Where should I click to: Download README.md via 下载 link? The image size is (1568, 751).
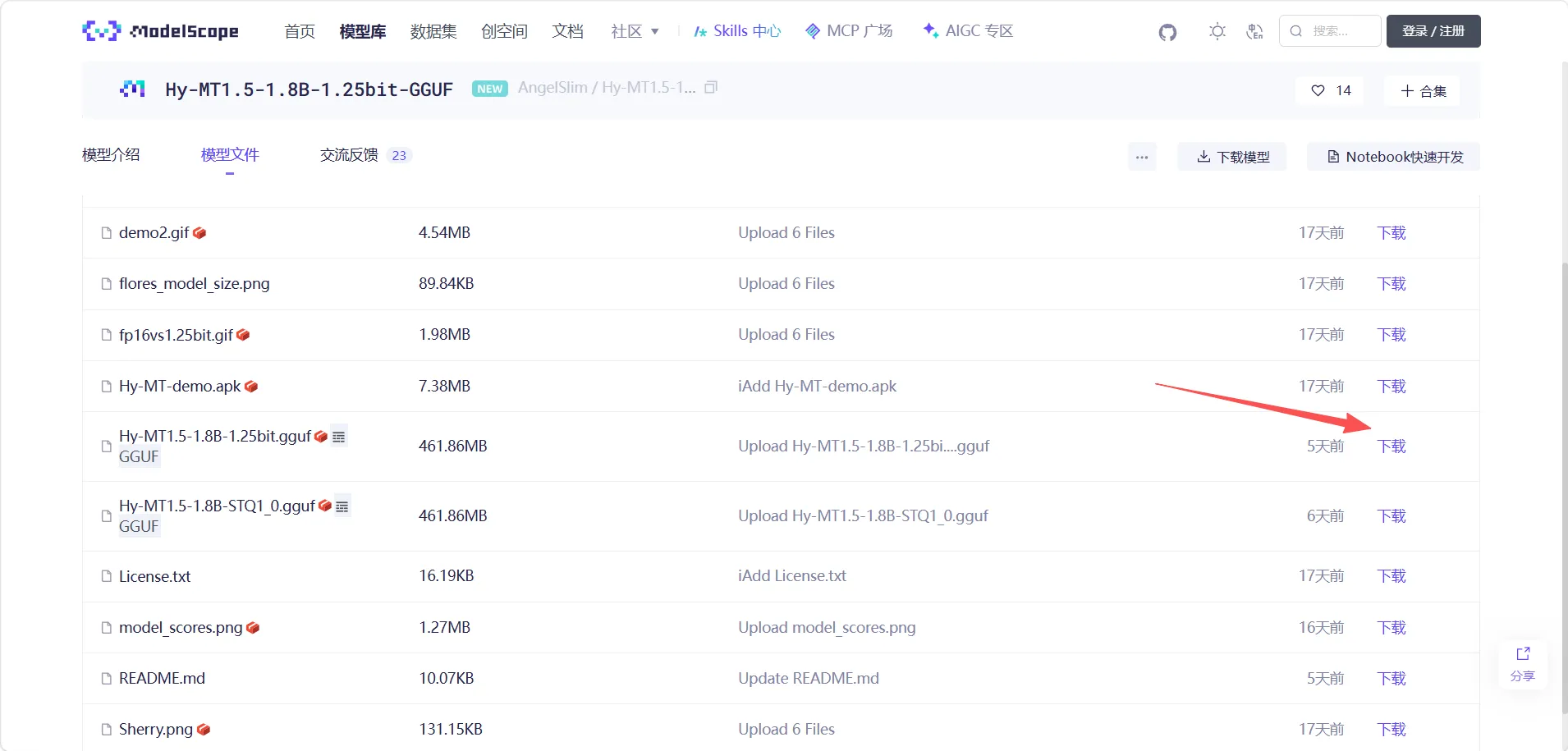click(1391, 679)
